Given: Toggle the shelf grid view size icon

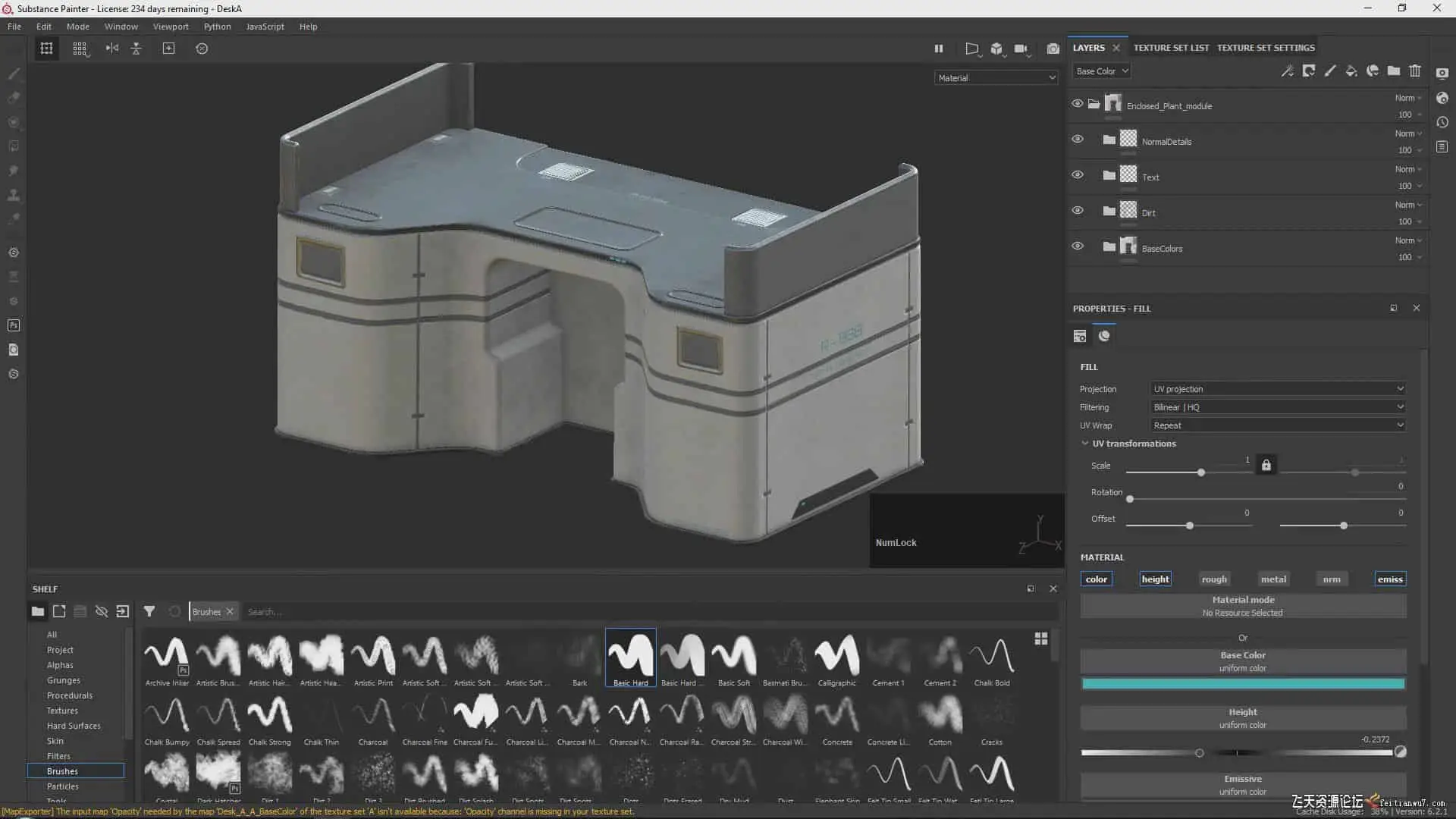Looking at the screenshot, I should pos(1041,639).
